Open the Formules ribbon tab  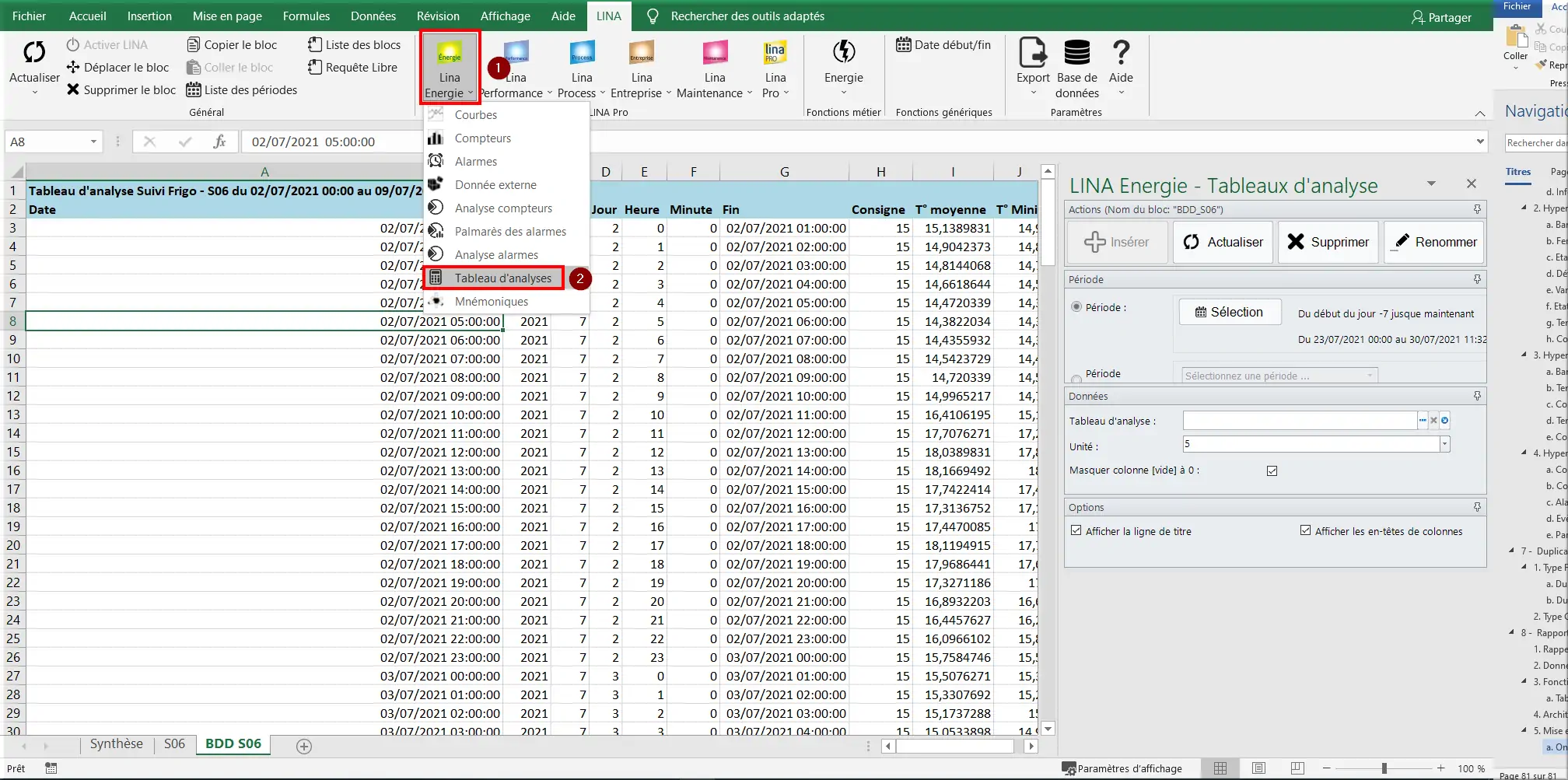click(306, 16)
